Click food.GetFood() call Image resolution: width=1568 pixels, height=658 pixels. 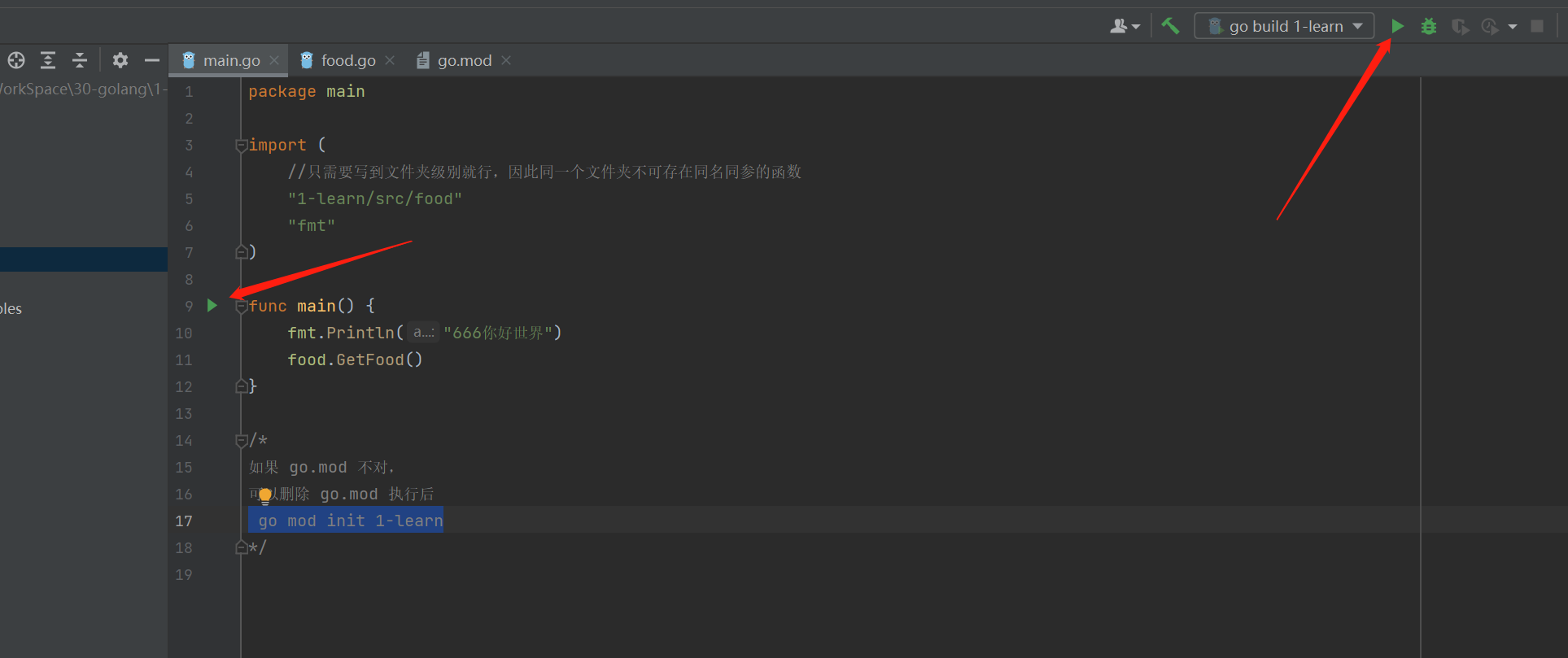[355, 360]
